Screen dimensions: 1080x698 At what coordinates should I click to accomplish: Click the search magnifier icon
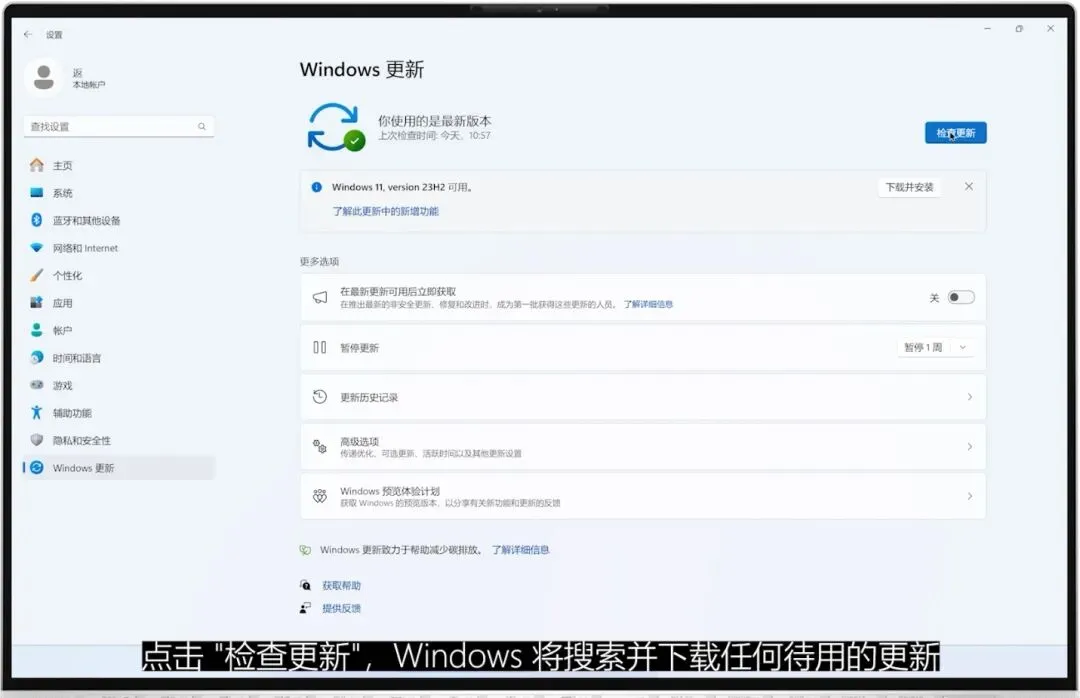(202, 126)
